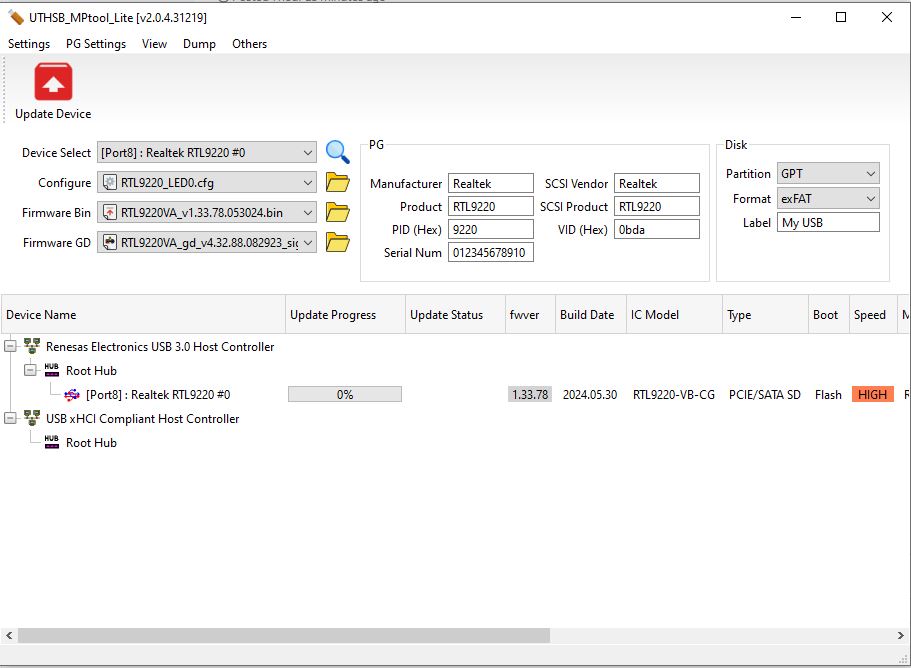Viewport: 911px width, 668px height.
Task: Click the HUB icon under Renesas controller
Action: click(x=52, y=370)
